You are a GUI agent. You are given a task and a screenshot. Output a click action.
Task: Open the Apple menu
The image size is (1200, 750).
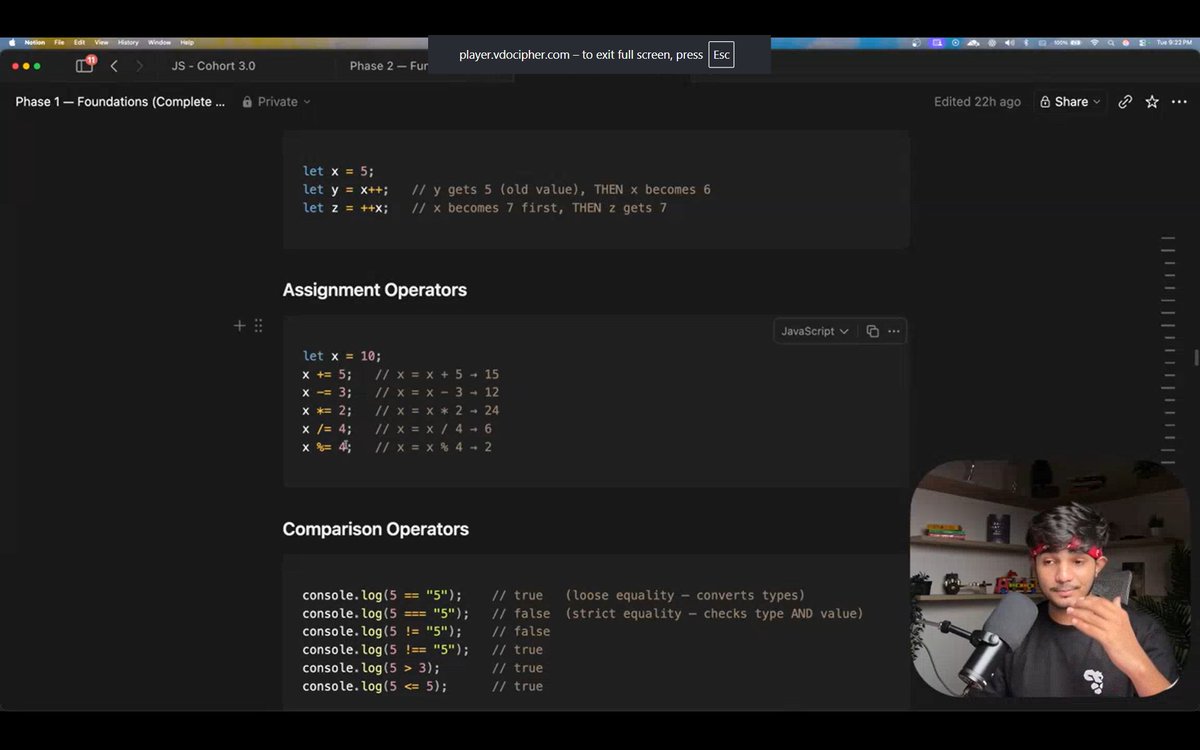(11, 43)
